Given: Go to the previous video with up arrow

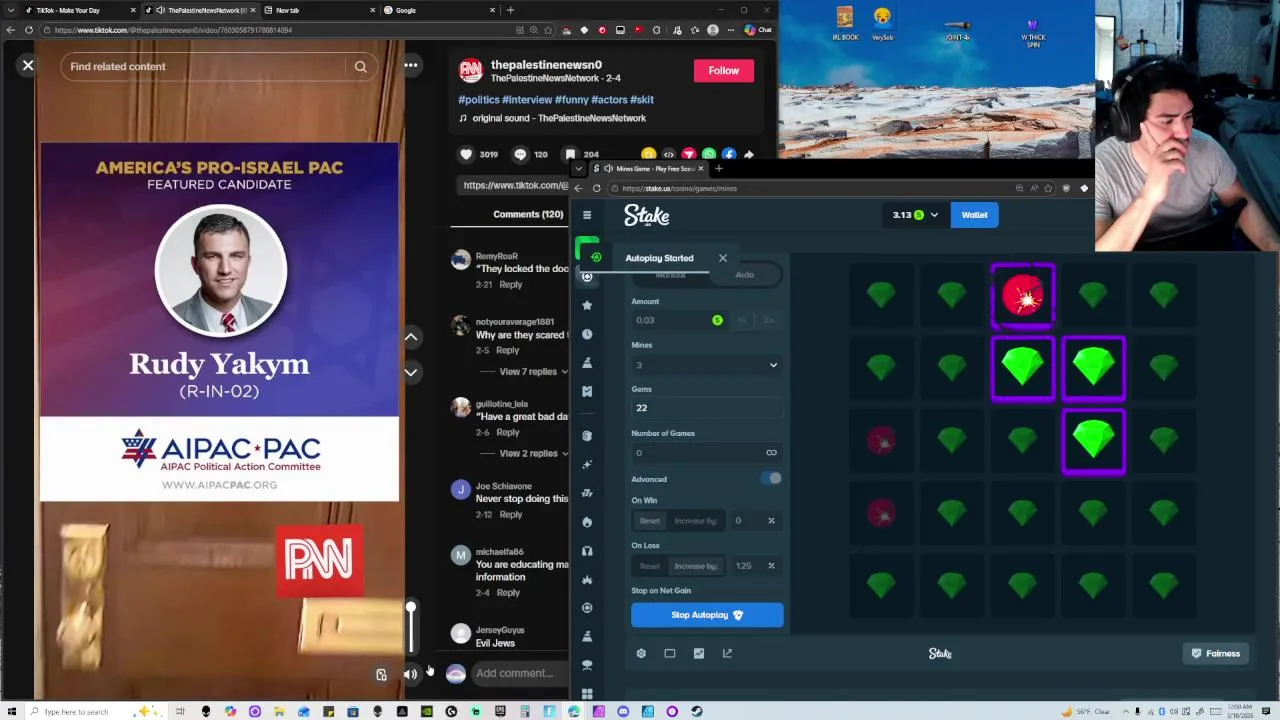Looking at the screenshot, I should (411, 337).
